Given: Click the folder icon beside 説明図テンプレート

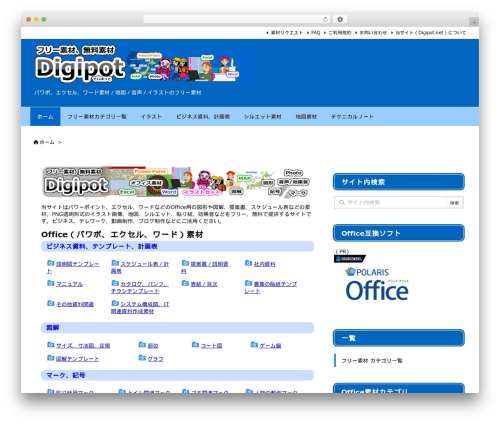Looking at the screenshot, I should pos(50,263).
